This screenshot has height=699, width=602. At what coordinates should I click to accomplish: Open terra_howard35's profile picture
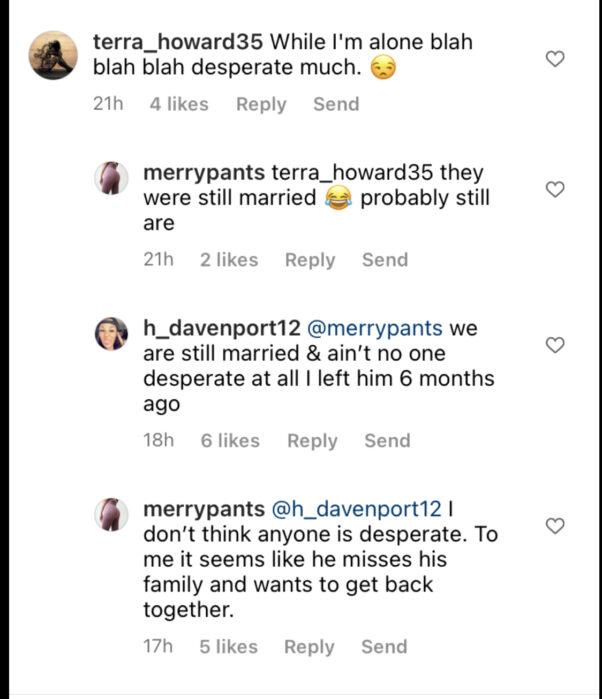coord(52,55)
